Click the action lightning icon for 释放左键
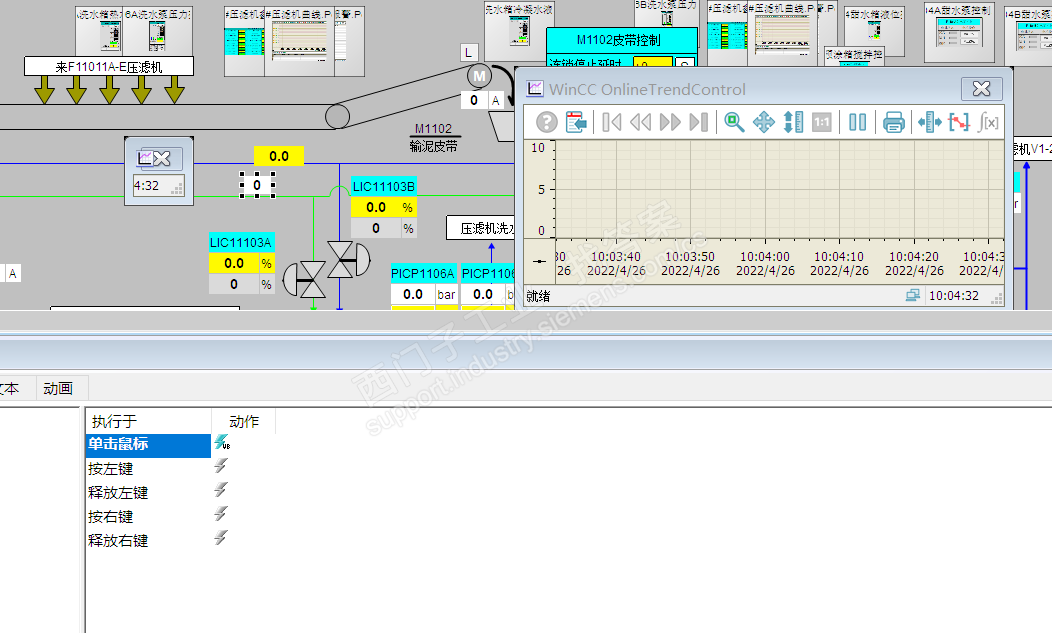This screenshot has height=633, width=1052. click(221, 490)
